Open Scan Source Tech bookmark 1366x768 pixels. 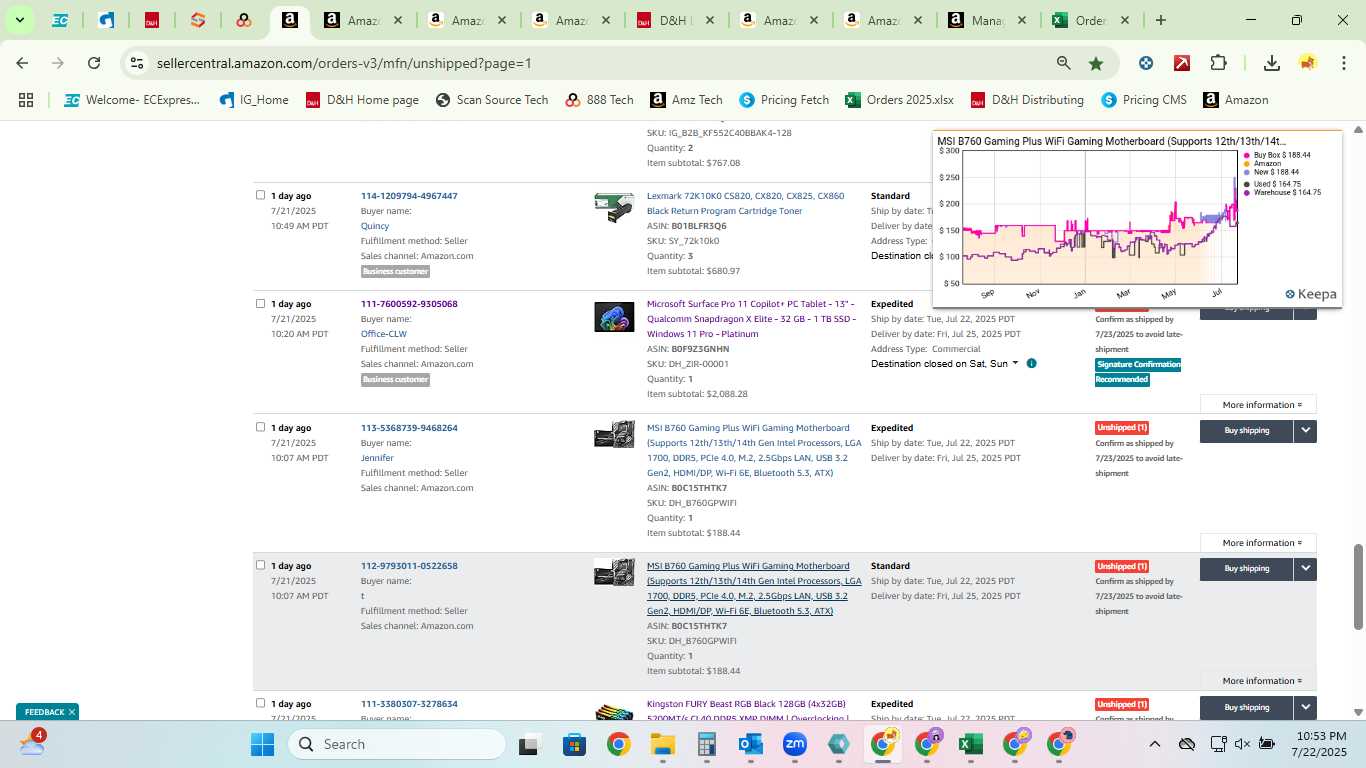click(x=492, y=100)
